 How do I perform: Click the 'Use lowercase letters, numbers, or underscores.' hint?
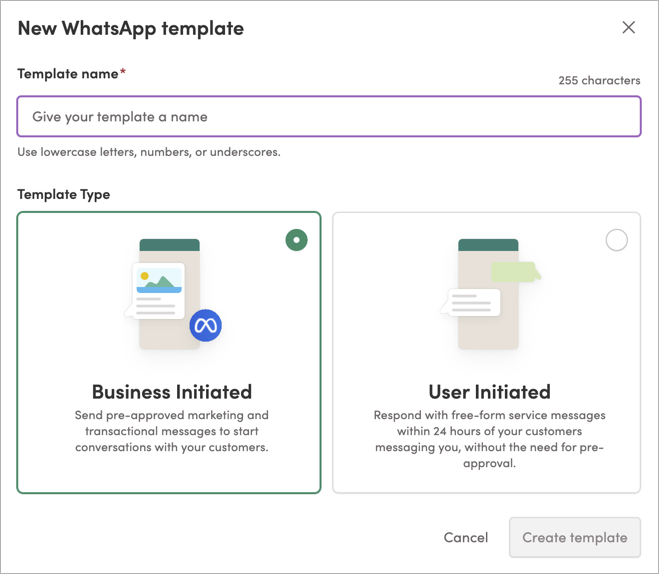pyautogui.click(x=149, y=152)
